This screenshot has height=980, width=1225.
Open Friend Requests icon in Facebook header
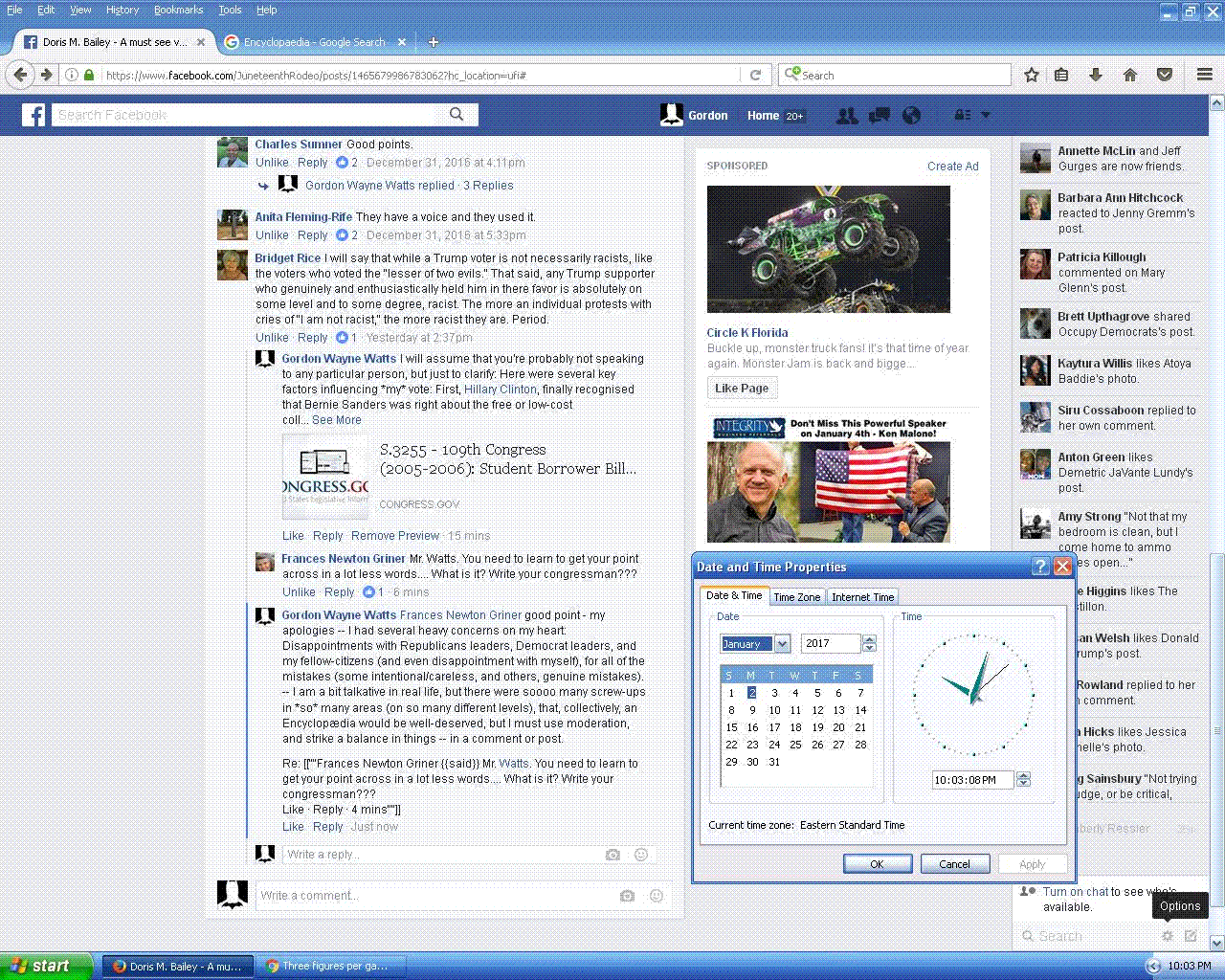846,116
